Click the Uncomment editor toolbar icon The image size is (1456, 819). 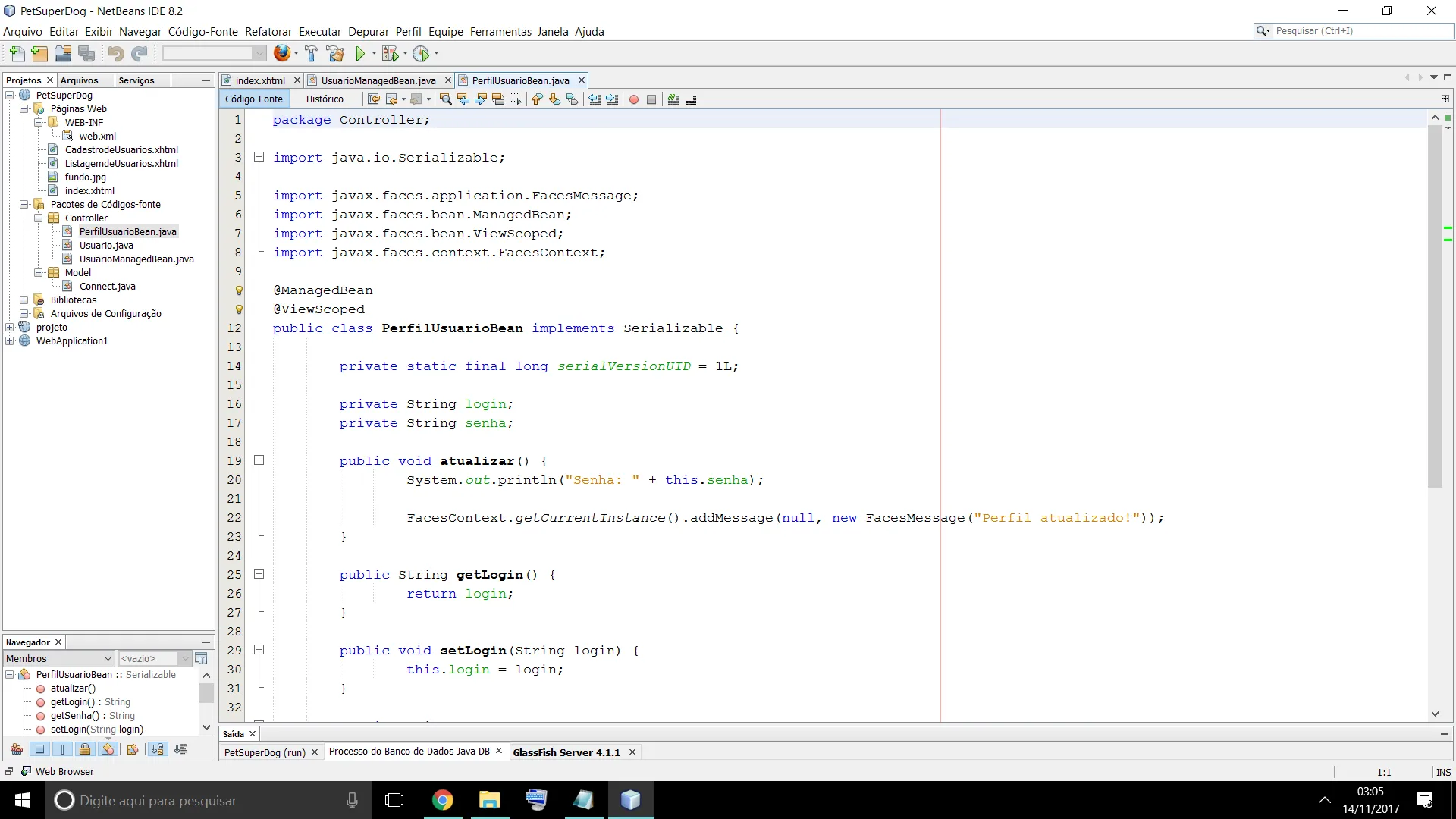pyautogui.click(x=691, y=99)
